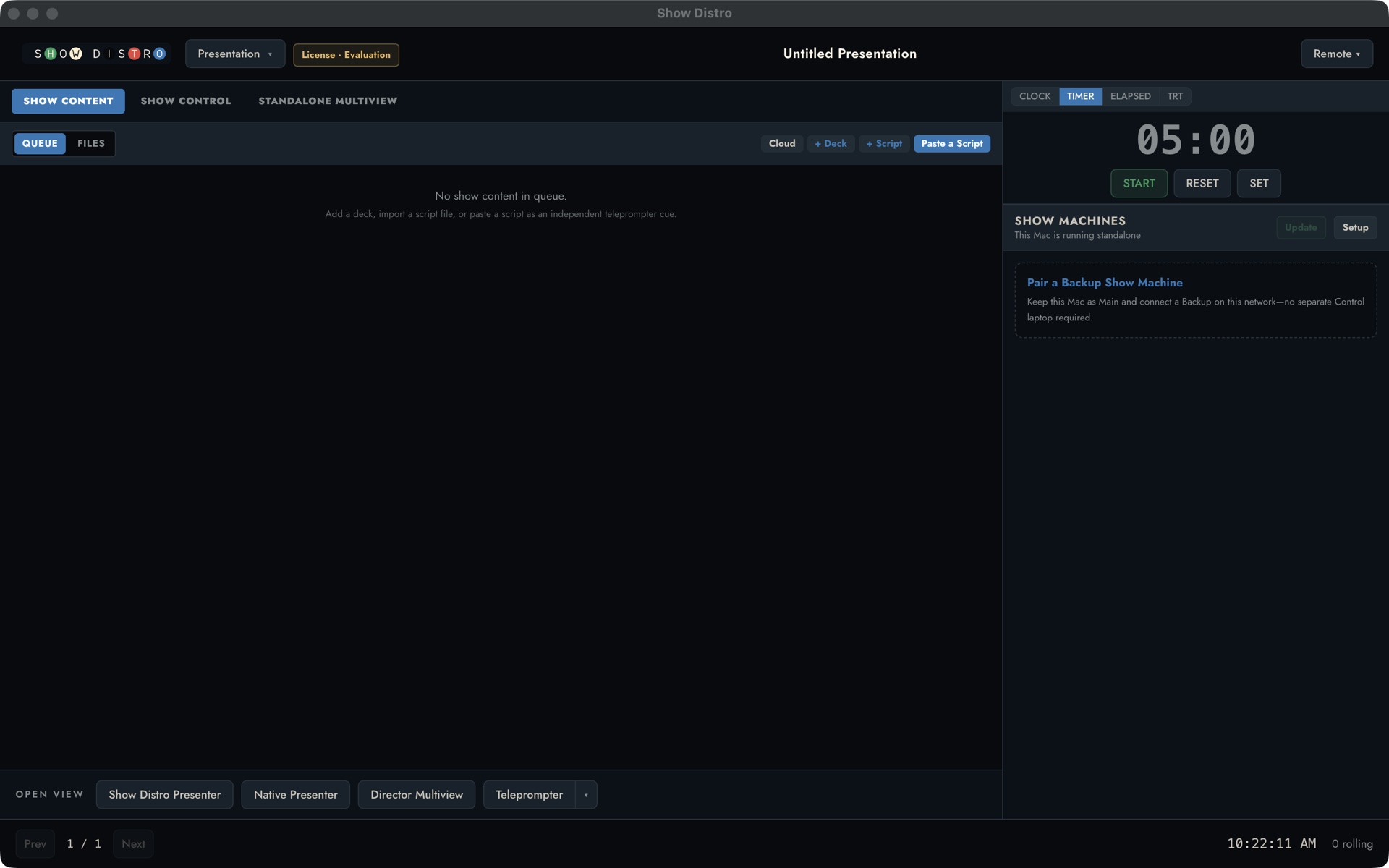Click the Cloud button
This screenshot has width=1389, height=868.
tap(782, 143)
